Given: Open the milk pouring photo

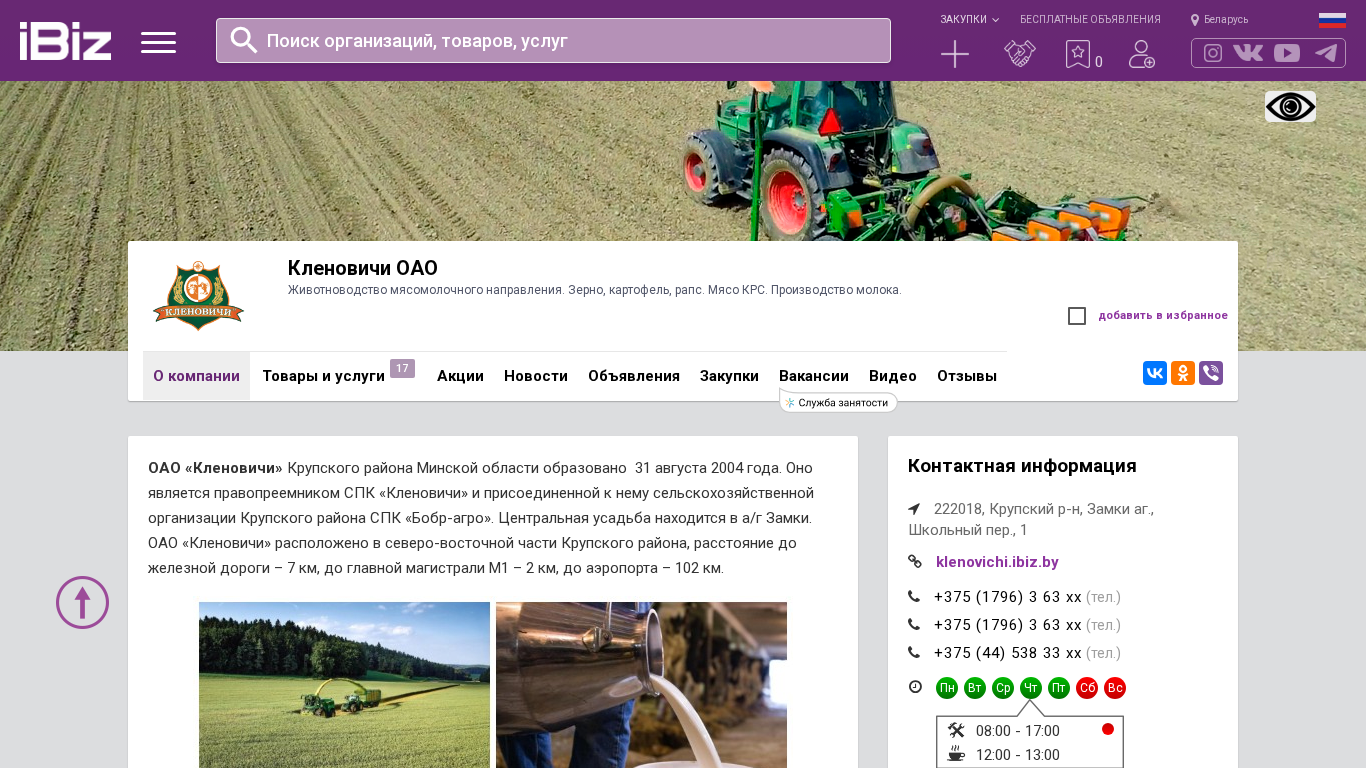Looking at the screenshot, I should [x=641, y=685].
